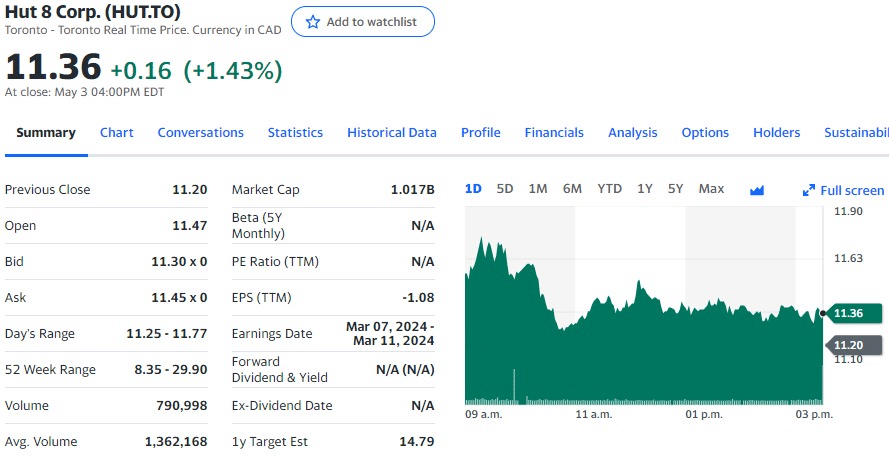
Task: Switch to the Analysis tab
Action: click(633, 133)
